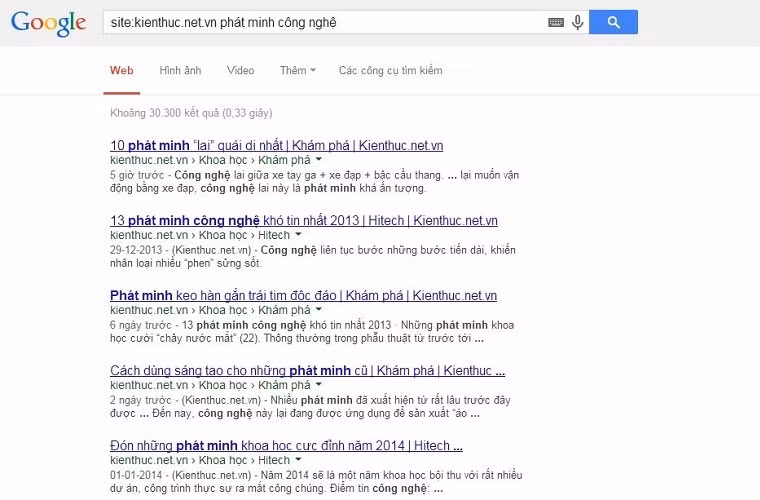The height and width of the screenshot is (500, 760).
Task: Open result '10 phát minh lai quái dị nhất'
Action: pyautogui.click(x=276, y=145)
